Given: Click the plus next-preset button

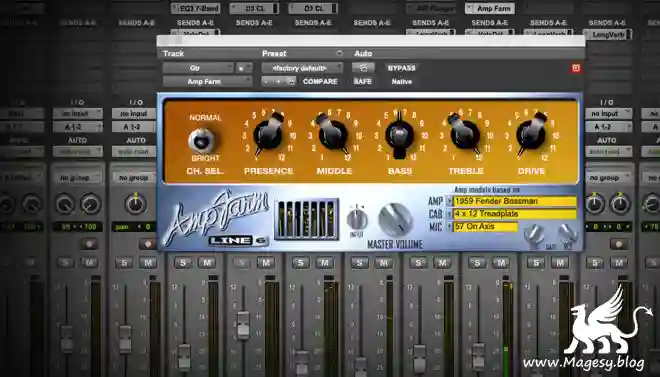Looking at the screenshot, I should [278, 81].
